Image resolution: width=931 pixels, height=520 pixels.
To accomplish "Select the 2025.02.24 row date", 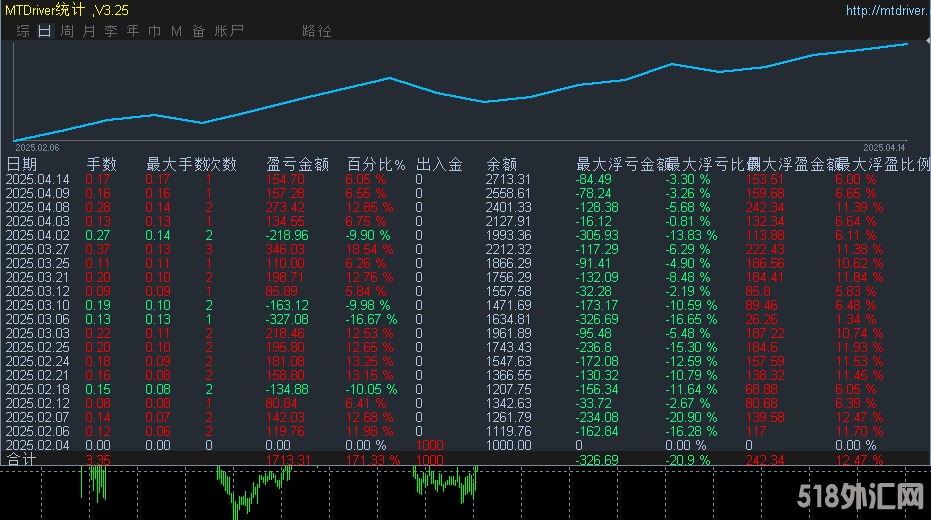I will (x=37, y=361).
